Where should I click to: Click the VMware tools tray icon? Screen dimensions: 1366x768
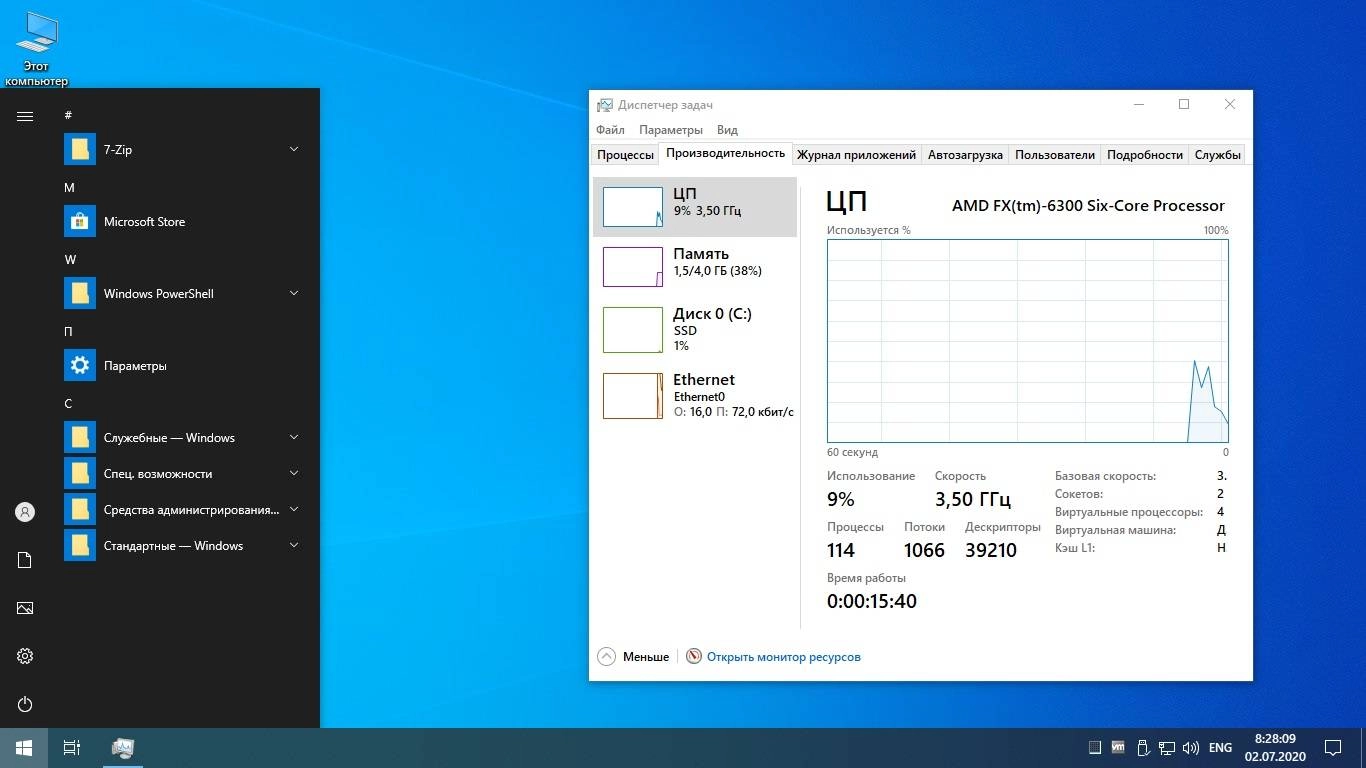(x=1118, y=747)
